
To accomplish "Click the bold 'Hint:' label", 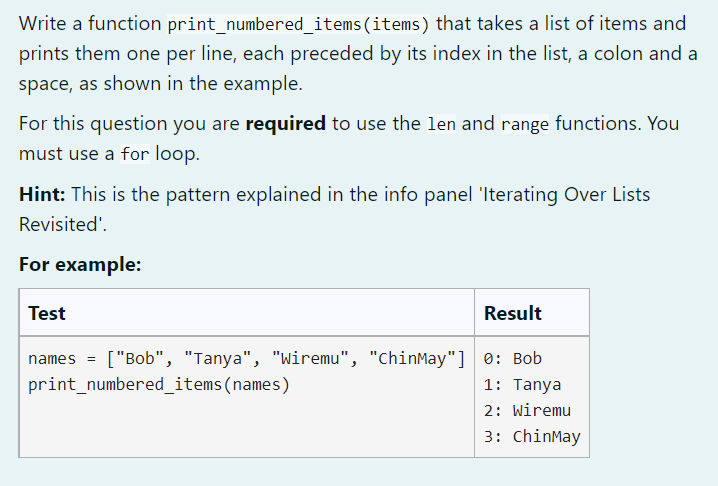I will [42, 194].
